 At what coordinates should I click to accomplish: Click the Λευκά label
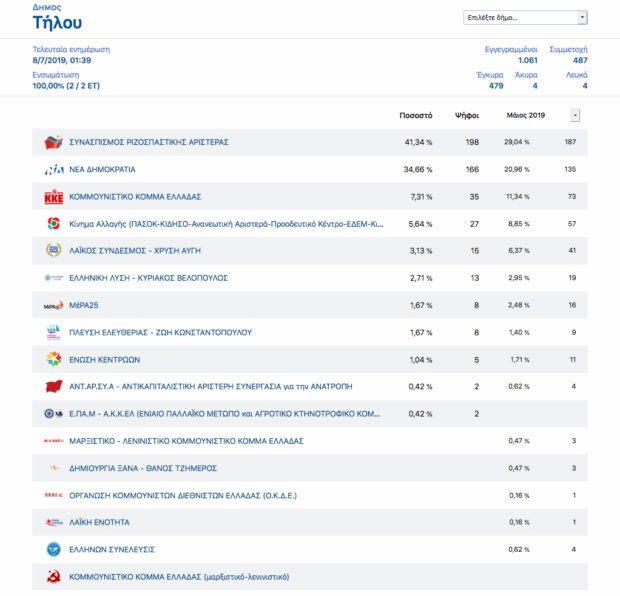coord(577,75)
